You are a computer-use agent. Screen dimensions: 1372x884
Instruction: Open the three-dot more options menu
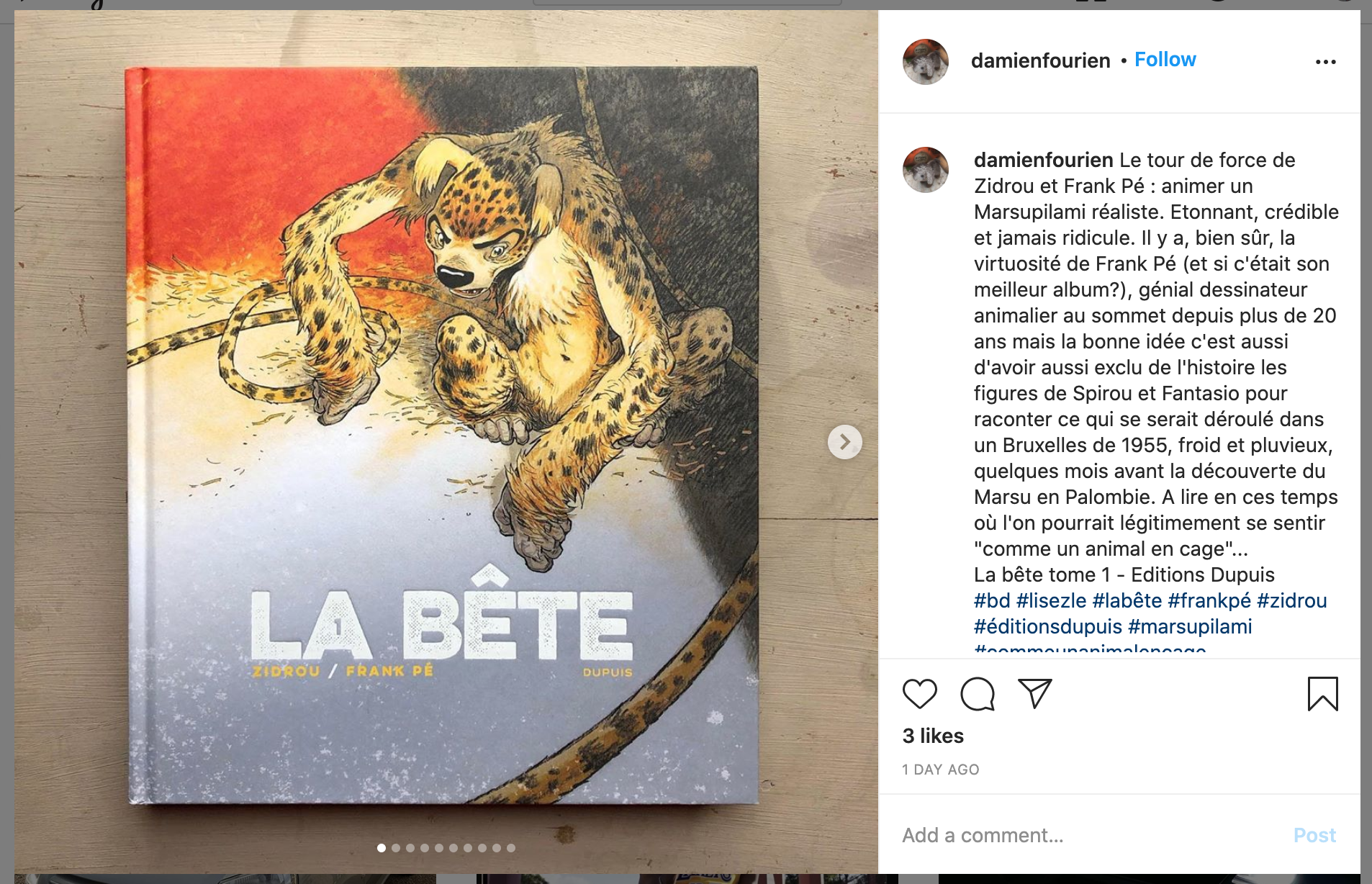pos(1325,62)
